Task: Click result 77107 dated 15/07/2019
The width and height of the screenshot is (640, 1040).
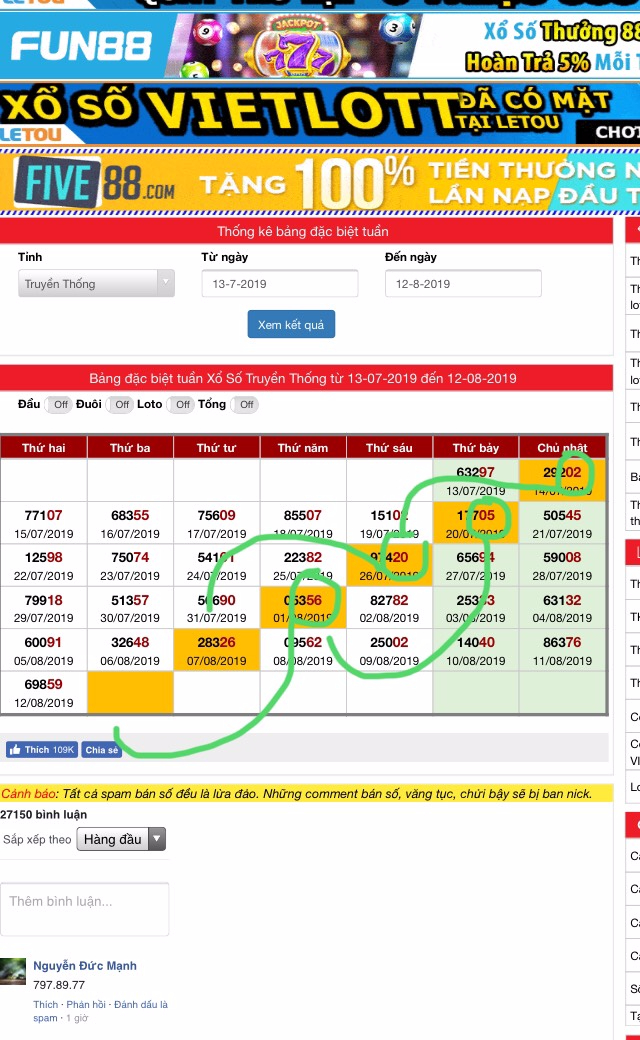Action: 44,515
